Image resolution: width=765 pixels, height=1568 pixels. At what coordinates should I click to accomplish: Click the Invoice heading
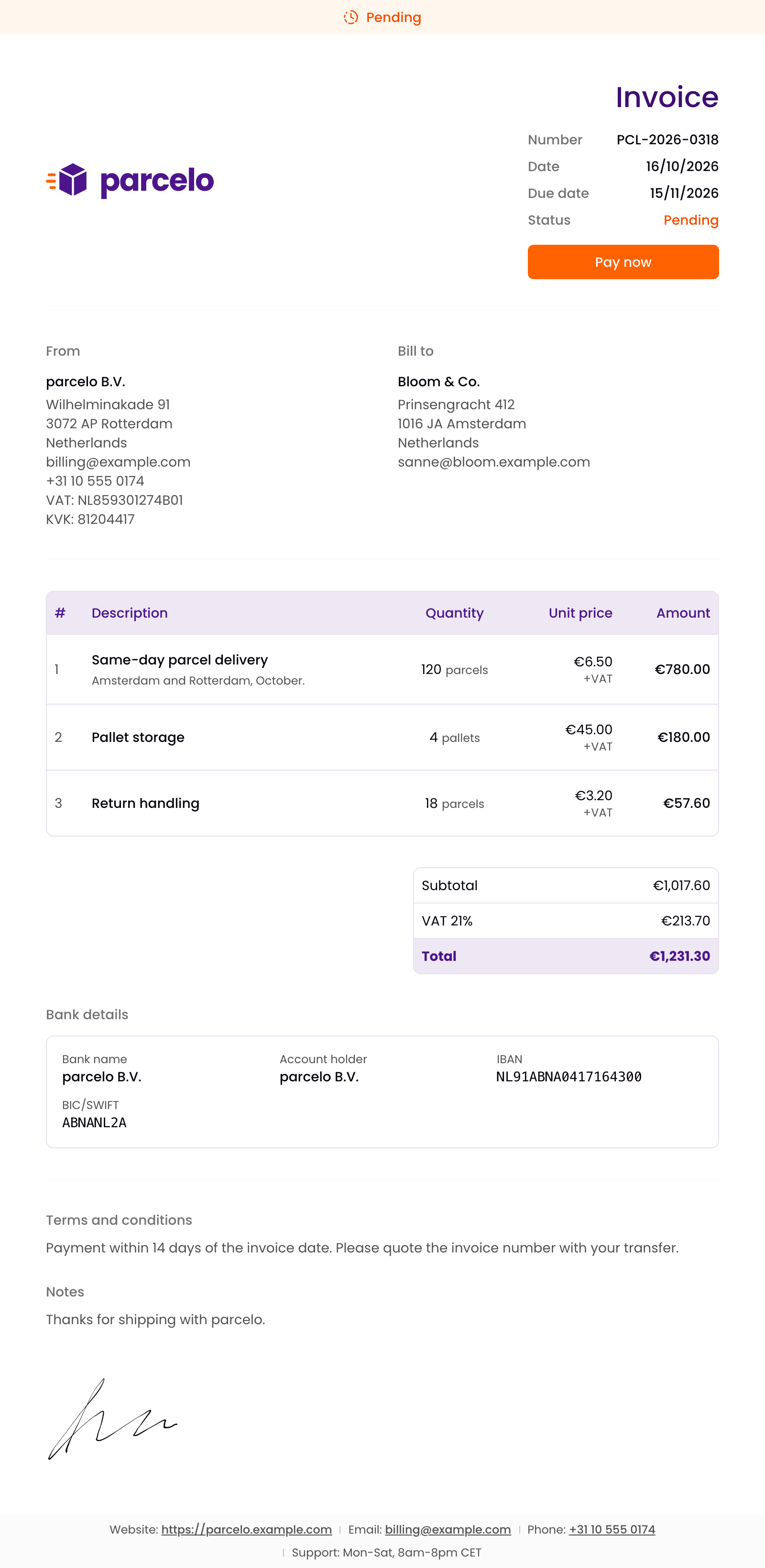click(667, 97)
